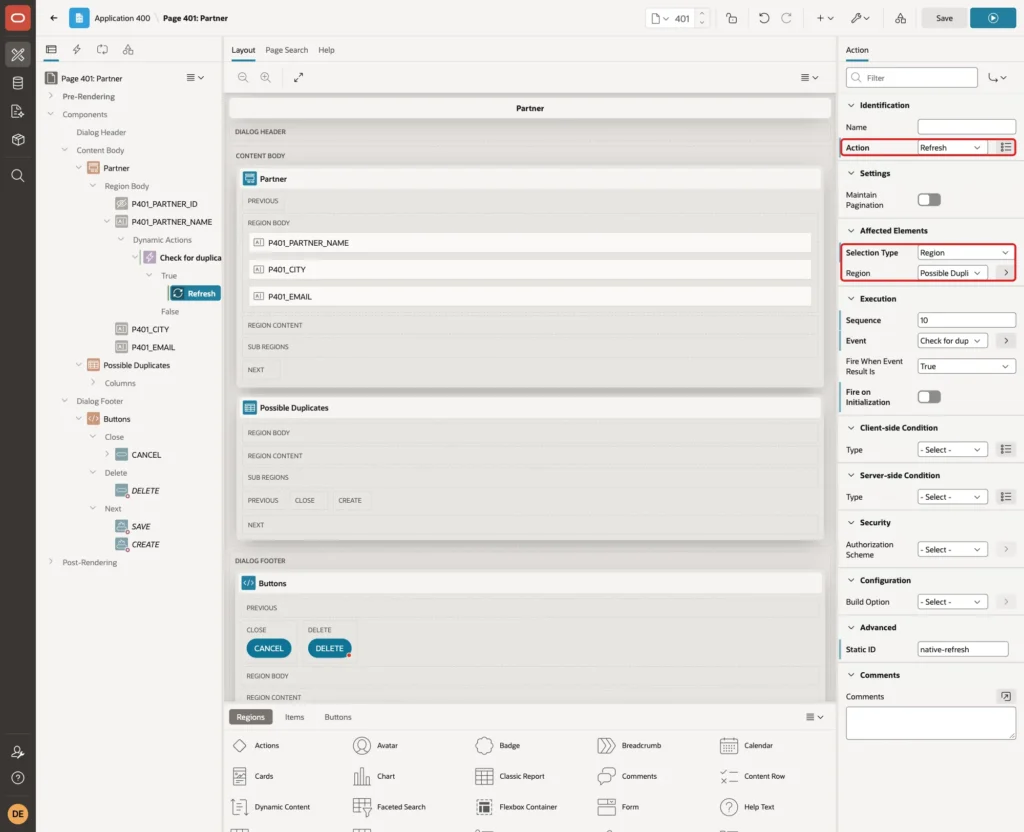Expand the Pre-Rendering tree node

pos(51,96)
